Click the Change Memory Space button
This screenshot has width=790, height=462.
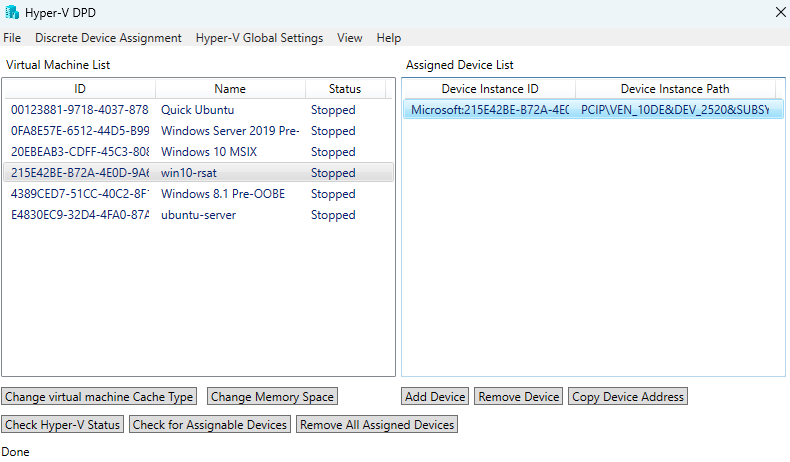[x=272, y=397]
